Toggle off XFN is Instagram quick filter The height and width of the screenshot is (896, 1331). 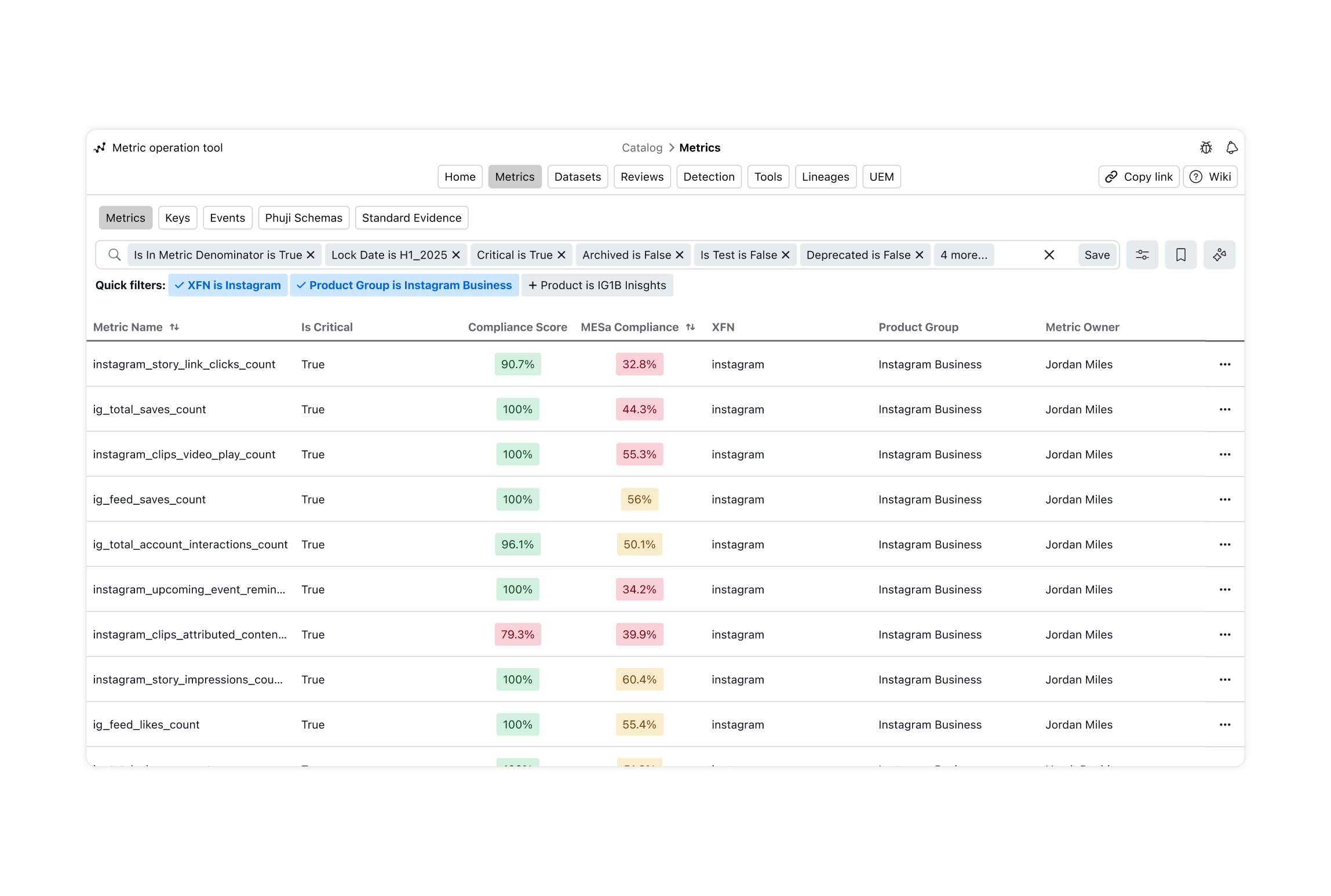[x=228, y=285]
